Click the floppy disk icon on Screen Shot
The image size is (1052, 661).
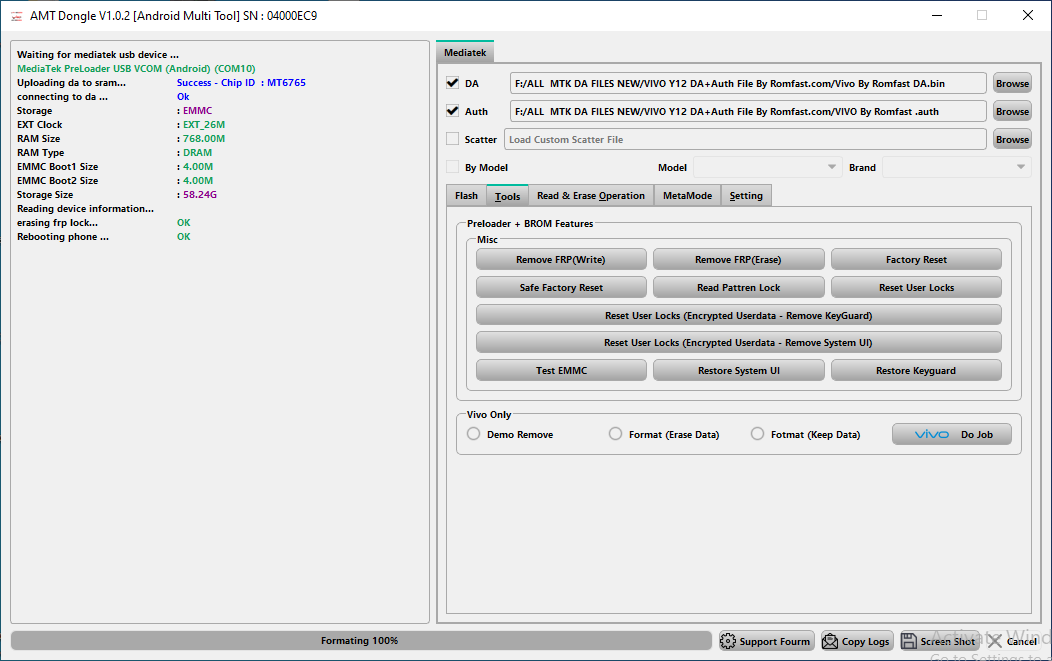coord(909,642)
